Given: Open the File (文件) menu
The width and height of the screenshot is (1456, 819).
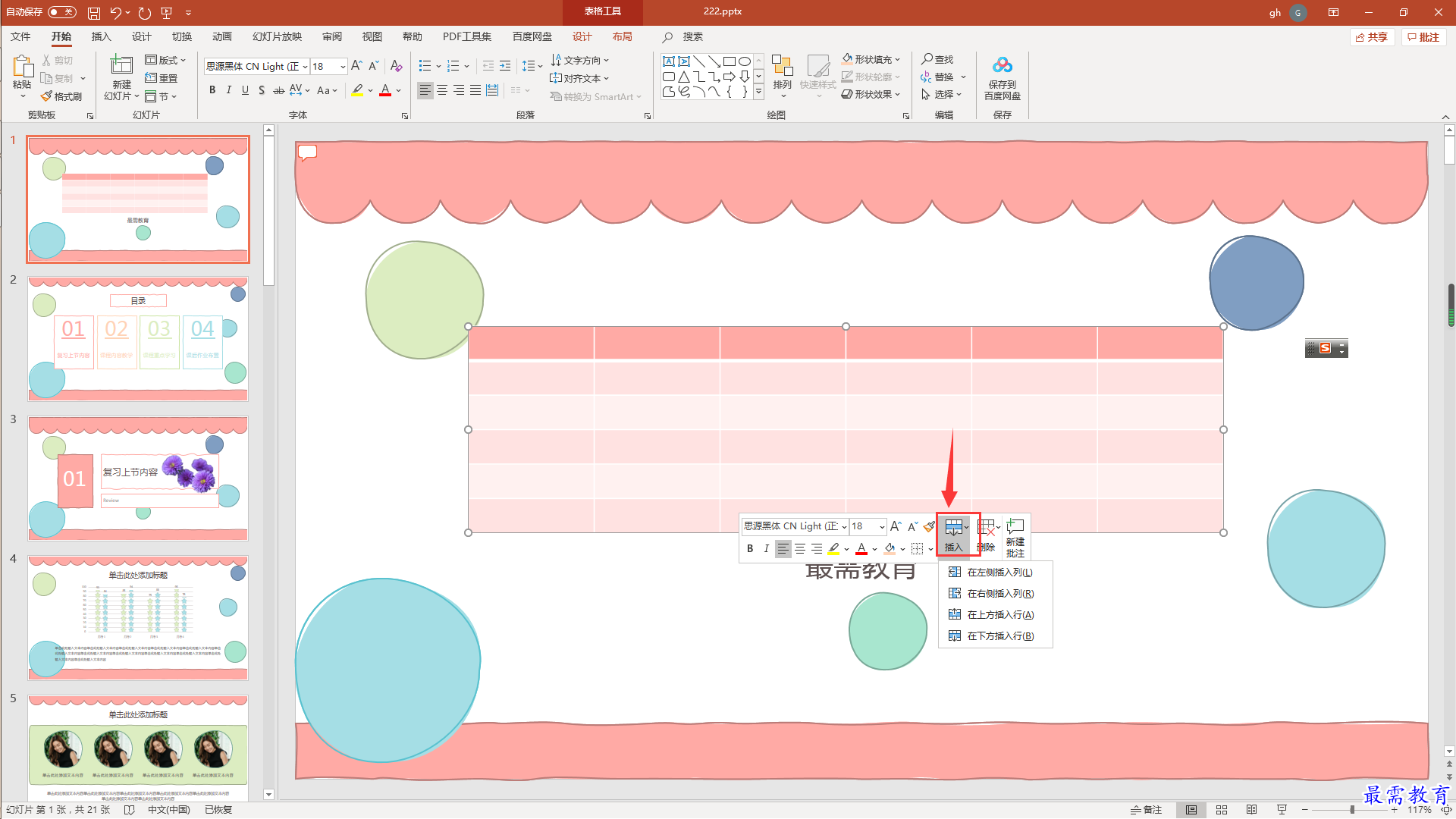Looking at the screenshot, I should click(20, 36).
